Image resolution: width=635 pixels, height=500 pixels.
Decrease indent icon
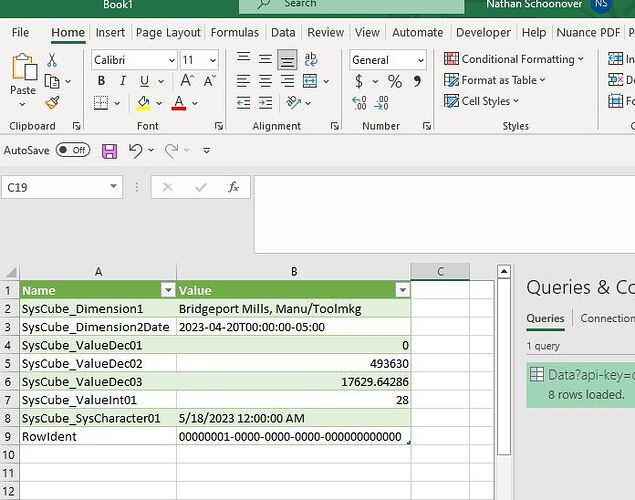pyautogui.click(x=243, y=103)
